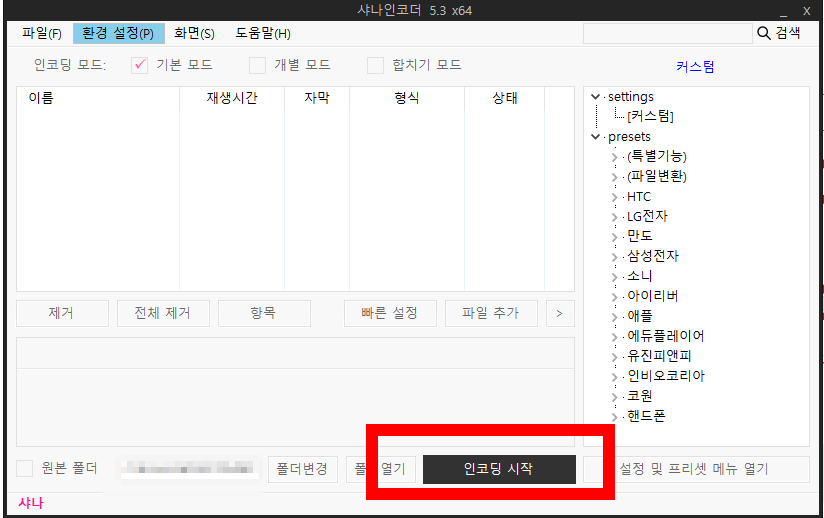
Task: Expand the 삼성전자 preset group
Action: click(614, 256)
